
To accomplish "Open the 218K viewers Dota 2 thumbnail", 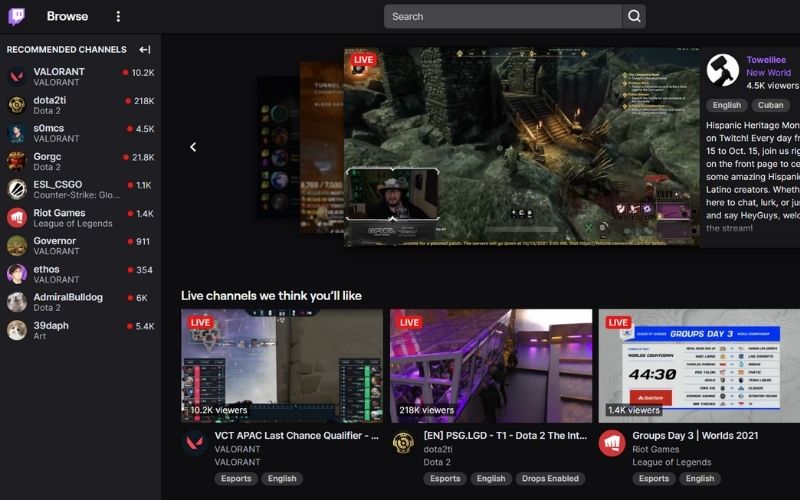I will pyautogui.click(x=491, y=366).
